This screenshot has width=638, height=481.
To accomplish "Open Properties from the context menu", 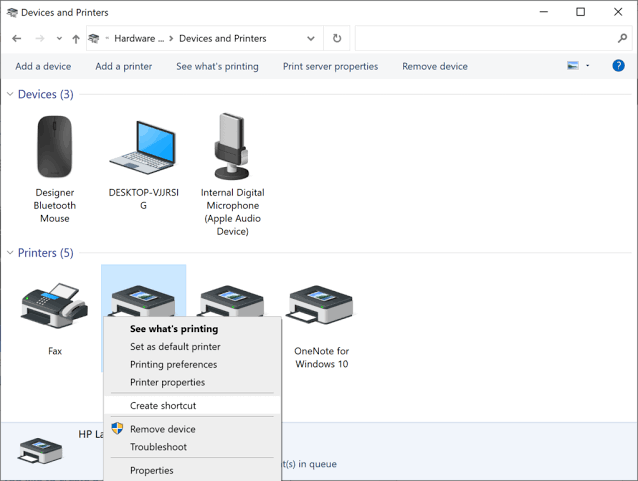I will tap(192, 470).
